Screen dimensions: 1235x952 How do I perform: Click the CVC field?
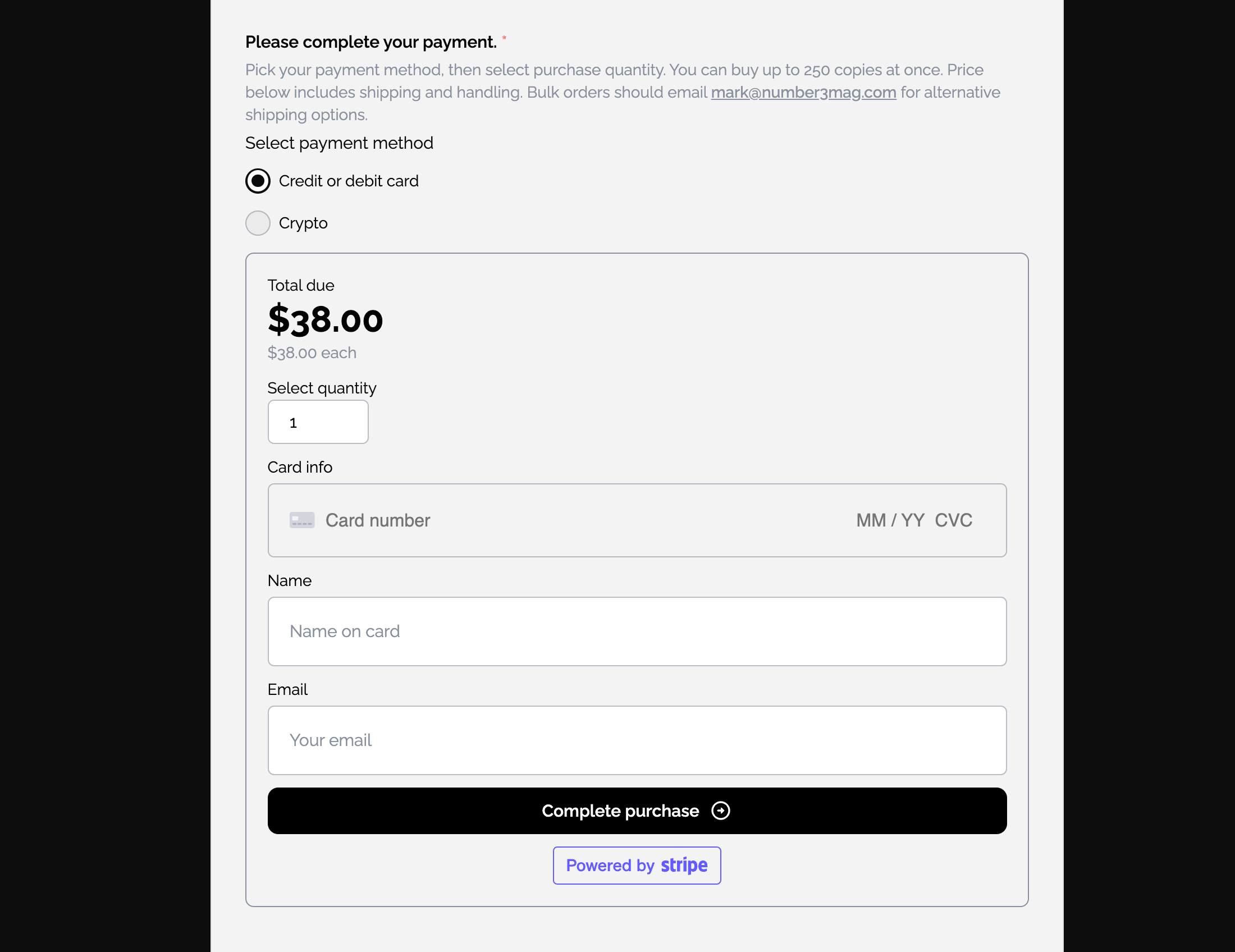coord(953,520)
